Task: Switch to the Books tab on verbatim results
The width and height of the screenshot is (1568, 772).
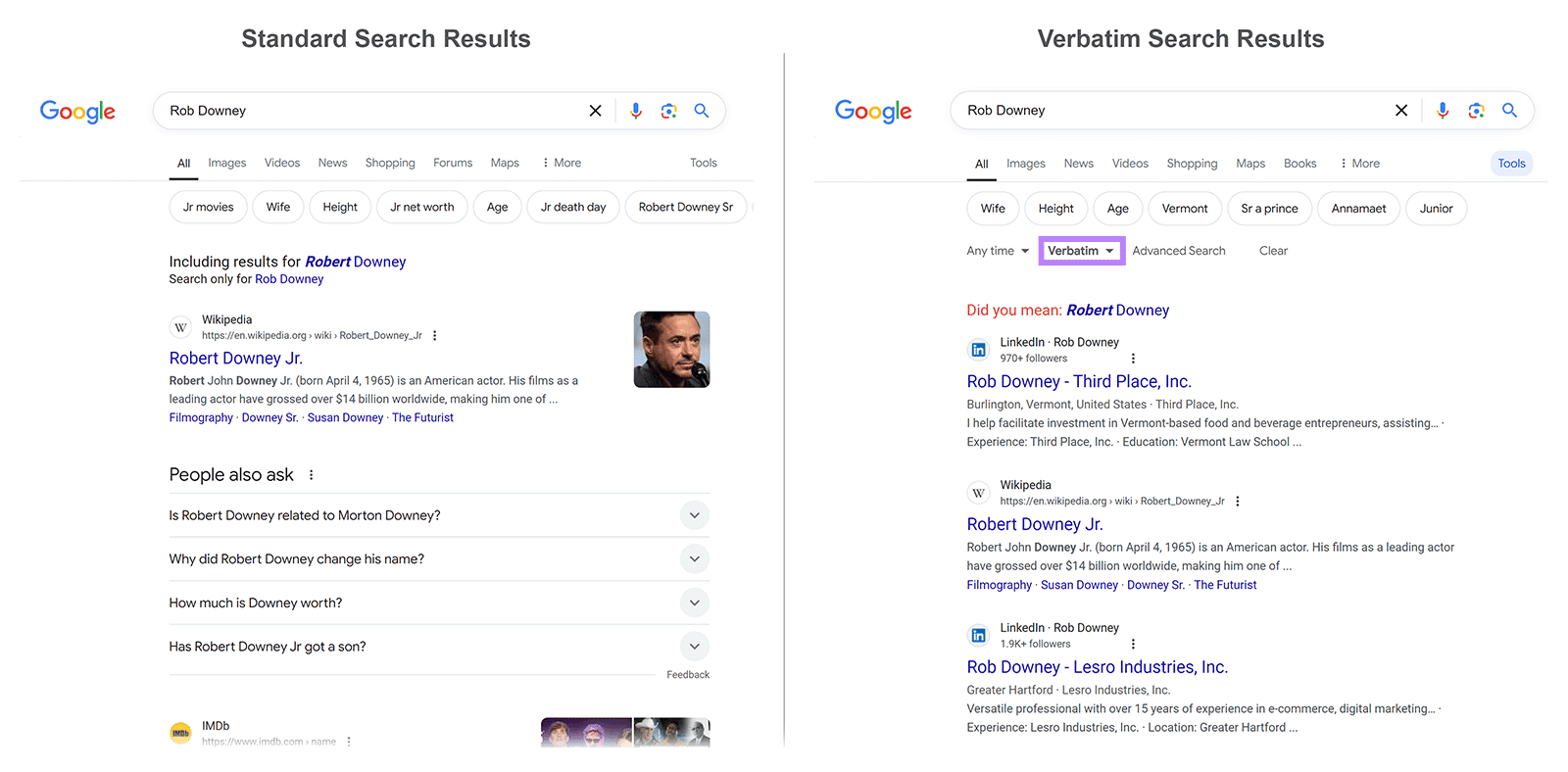Action: point(1299,163)
